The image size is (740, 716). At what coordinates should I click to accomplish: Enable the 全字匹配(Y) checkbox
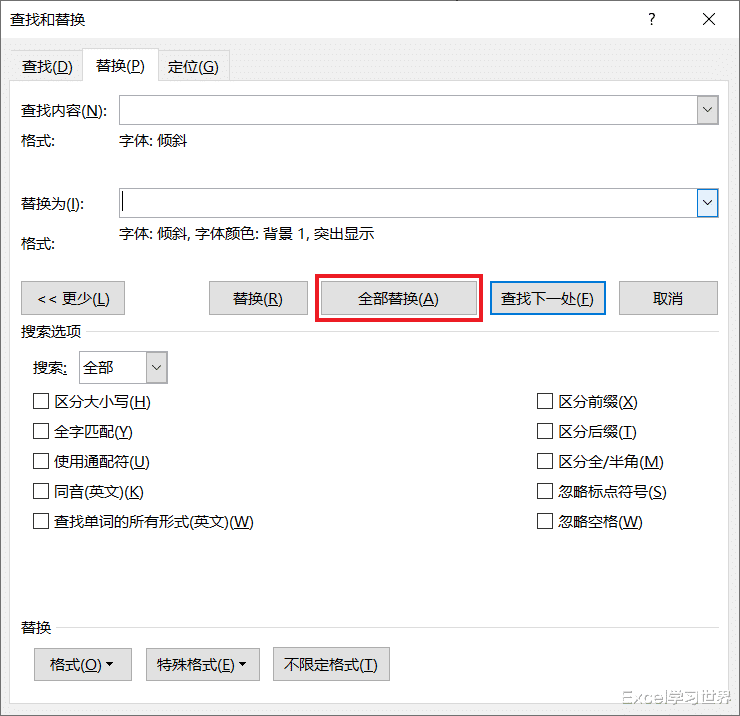[x=41, y=431]
